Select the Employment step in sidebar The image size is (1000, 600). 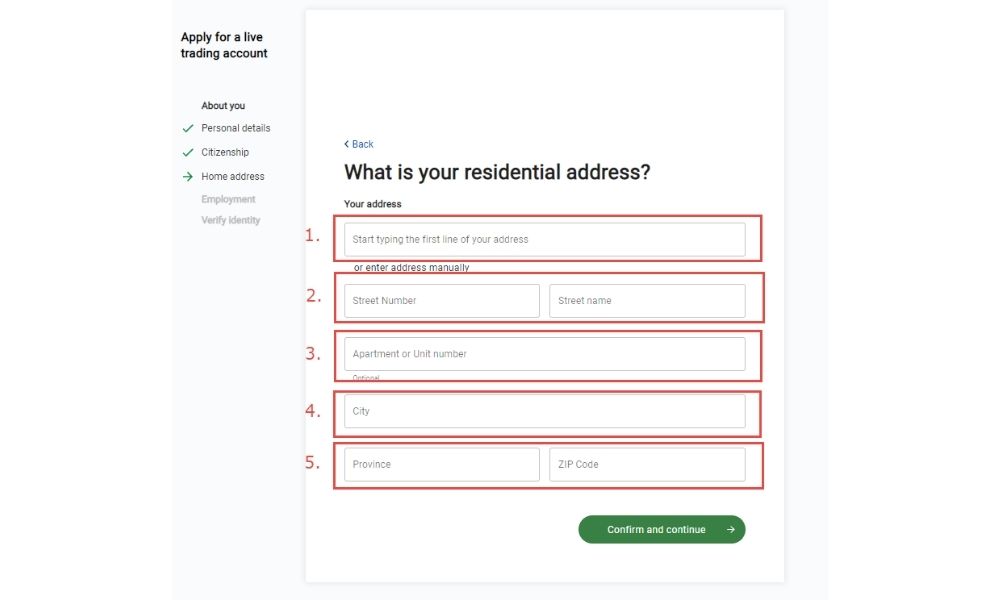pos(228,199)
